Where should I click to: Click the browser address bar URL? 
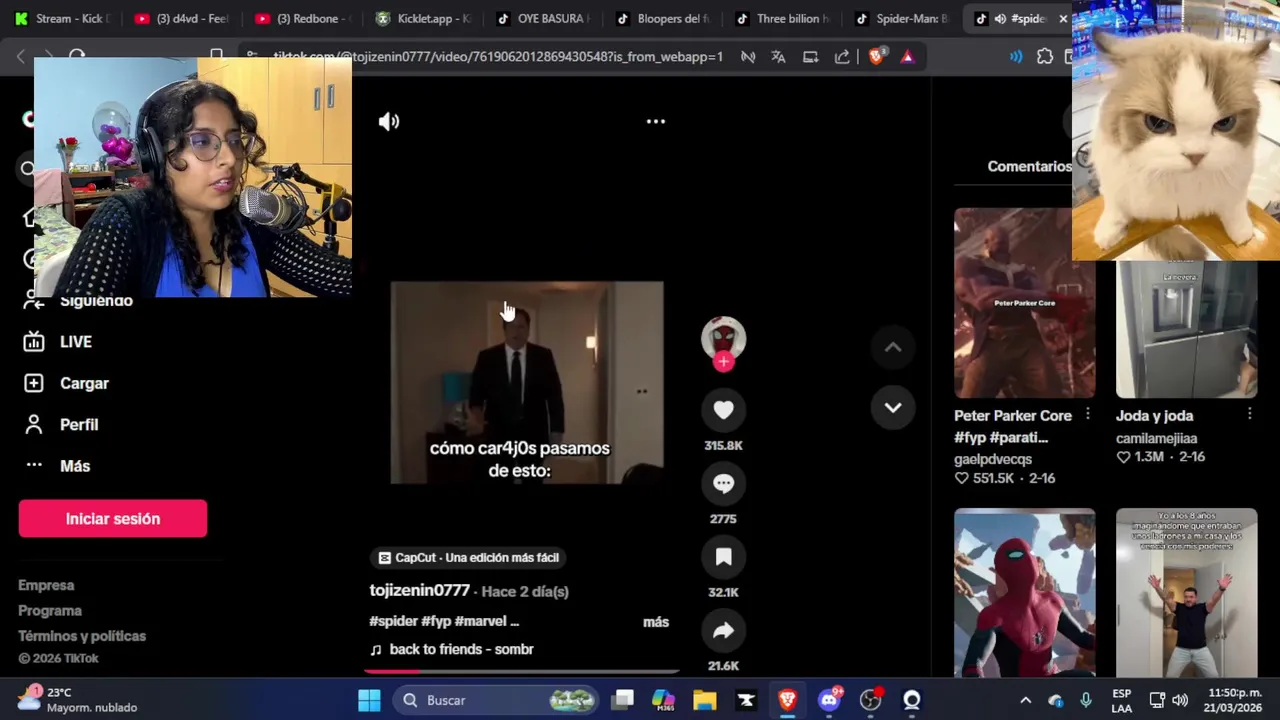pos(497,57)
